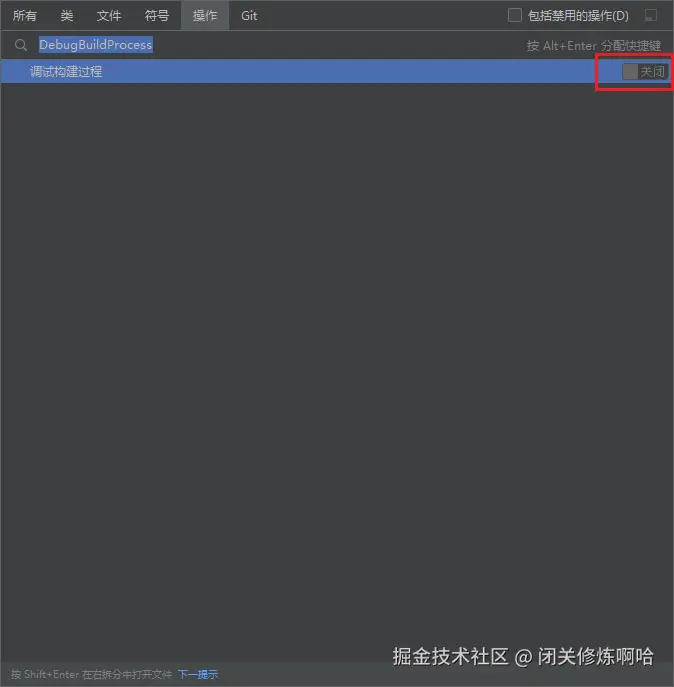
Task: Click the 按 Shift+Enter 在右拆分中打开文件 tip text
Action: pos(91,674)
